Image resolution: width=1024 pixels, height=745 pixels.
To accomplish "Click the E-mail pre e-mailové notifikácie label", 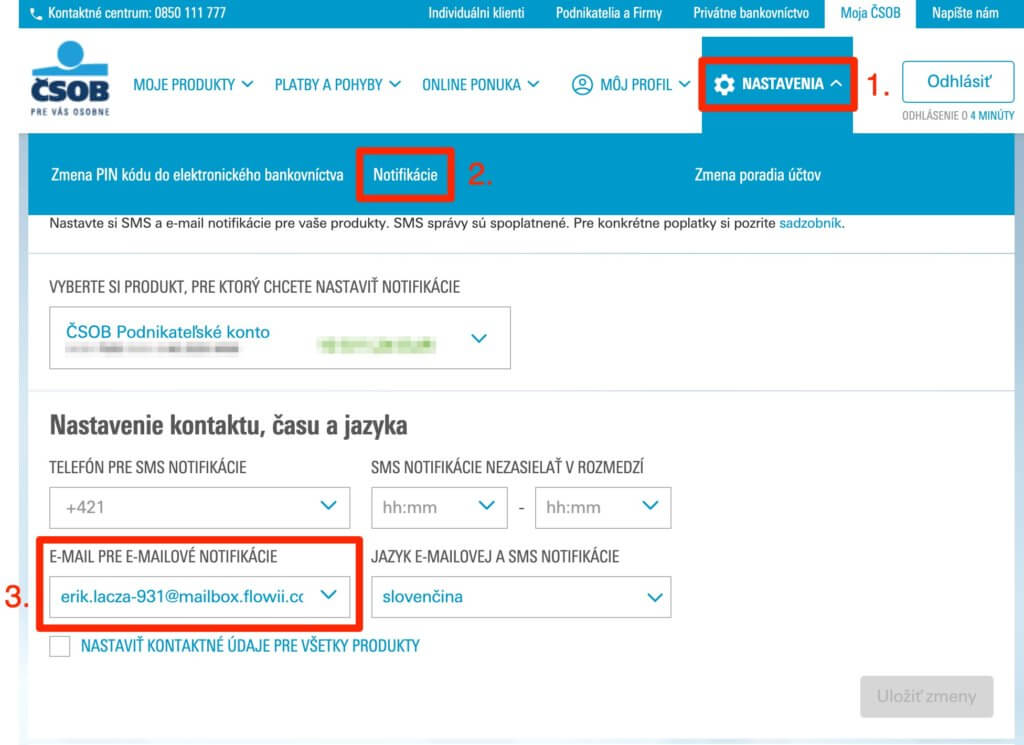I will (x=163, y=556).
